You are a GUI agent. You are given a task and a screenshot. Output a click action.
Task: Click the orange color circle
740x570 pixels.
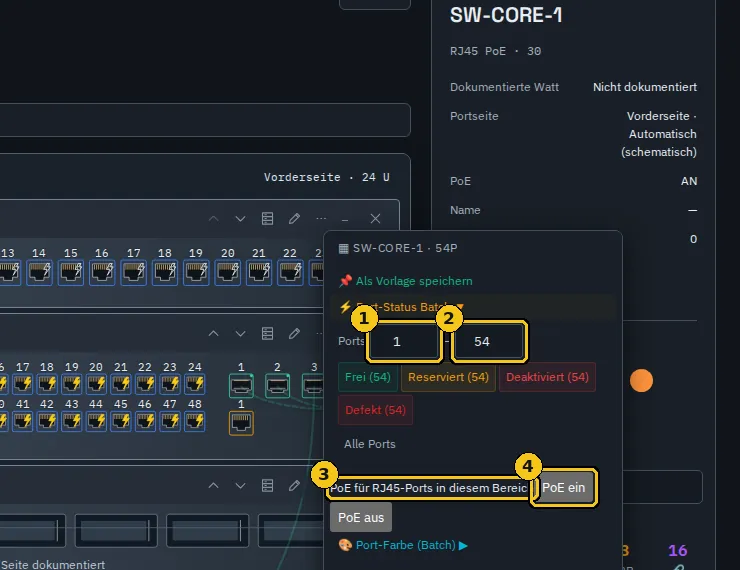(641, 380)
